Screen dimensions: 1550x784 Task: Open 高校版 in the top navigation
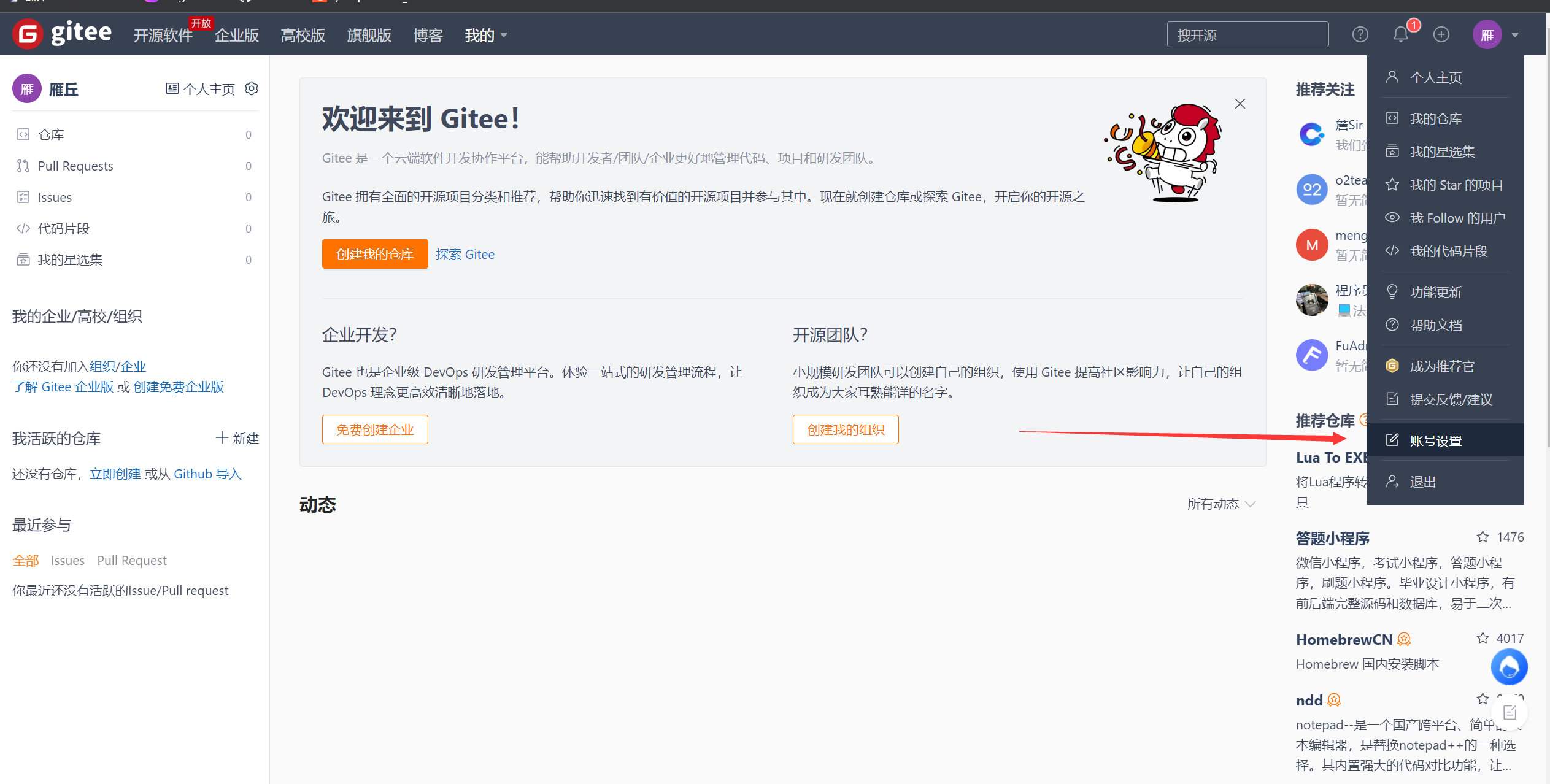click(x=303, y=35)
